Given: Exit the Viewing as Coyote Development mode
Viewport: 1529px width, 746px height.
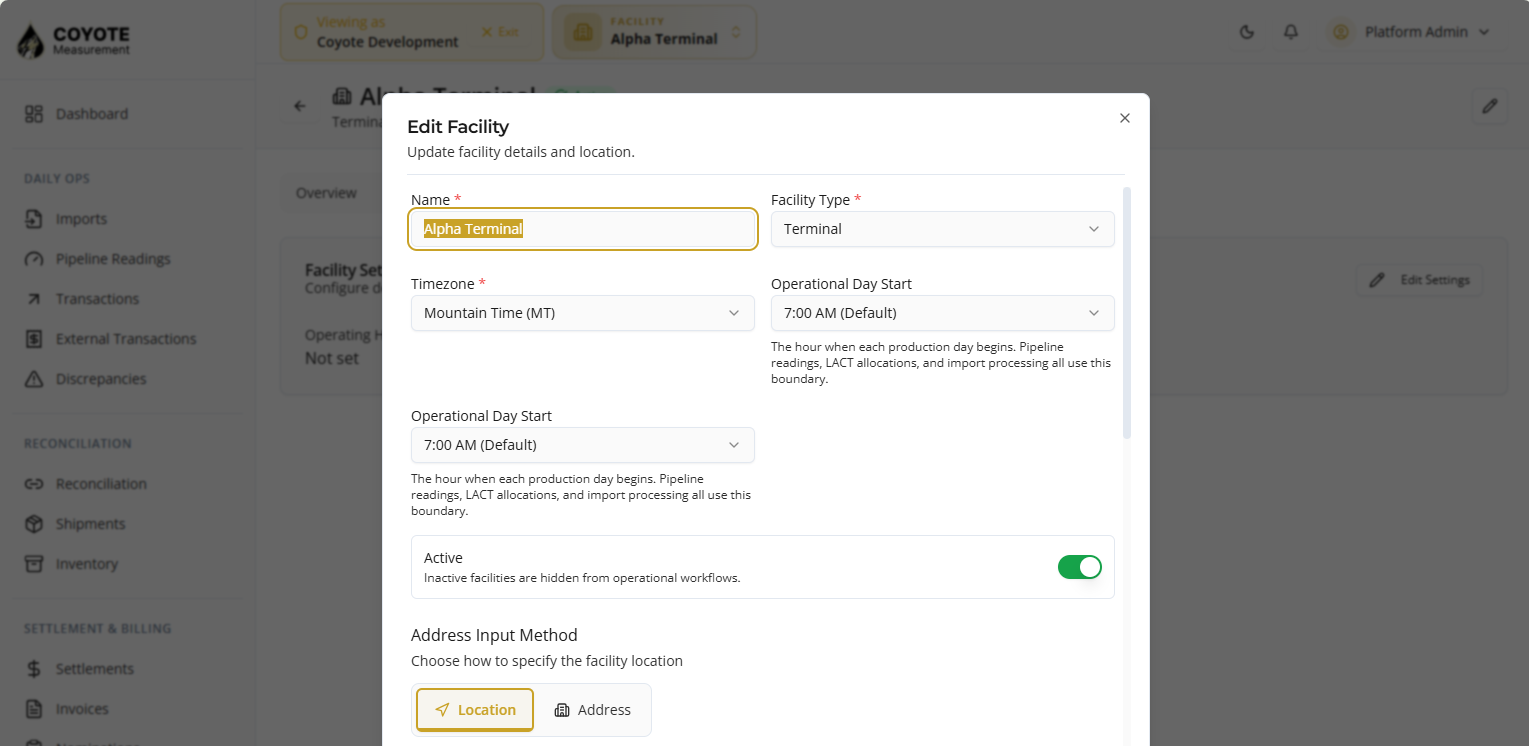Looking at the screenshot, I should (500, 32).
